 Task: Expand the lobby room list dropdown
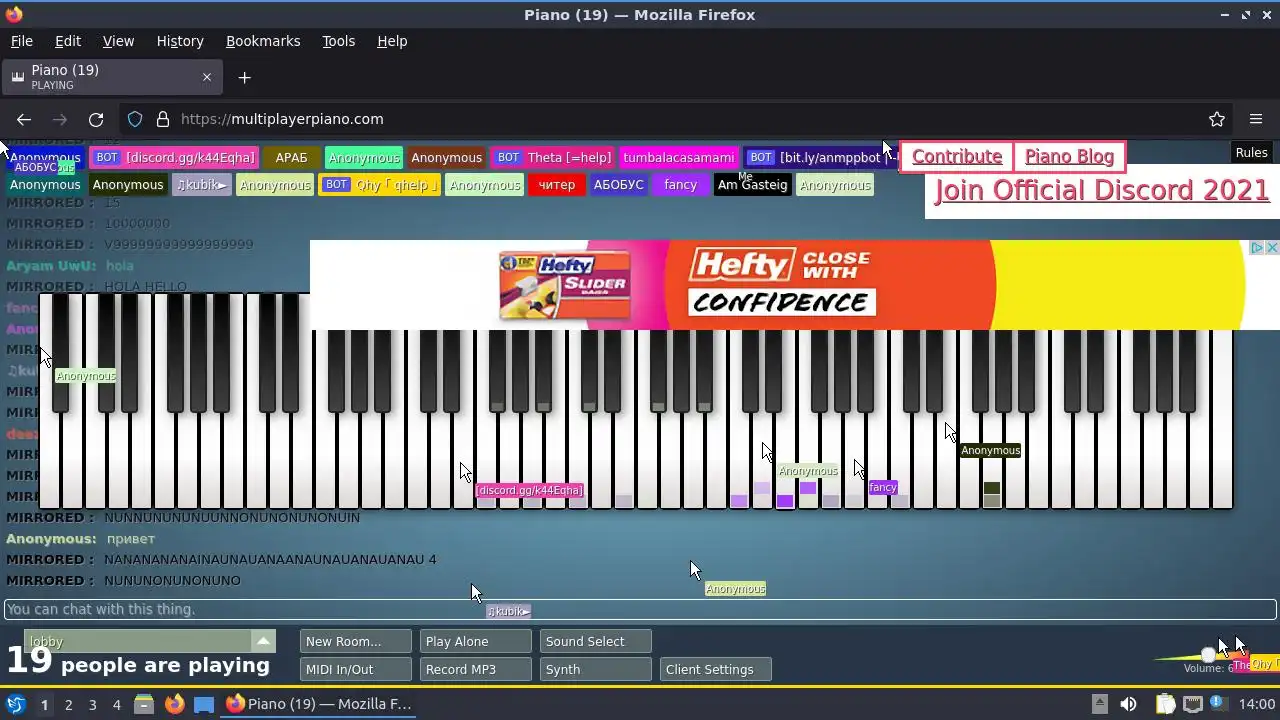click(263, 641)
